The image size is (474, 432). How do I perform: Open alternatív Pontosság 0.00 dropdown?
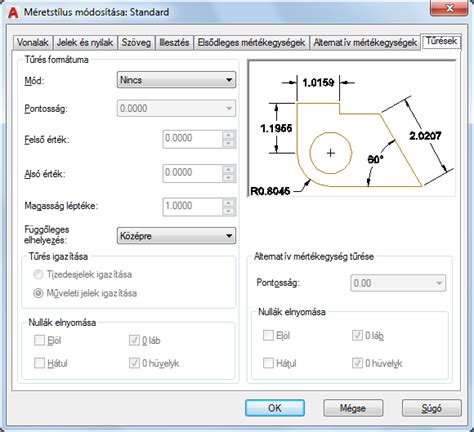click(398, 283)
